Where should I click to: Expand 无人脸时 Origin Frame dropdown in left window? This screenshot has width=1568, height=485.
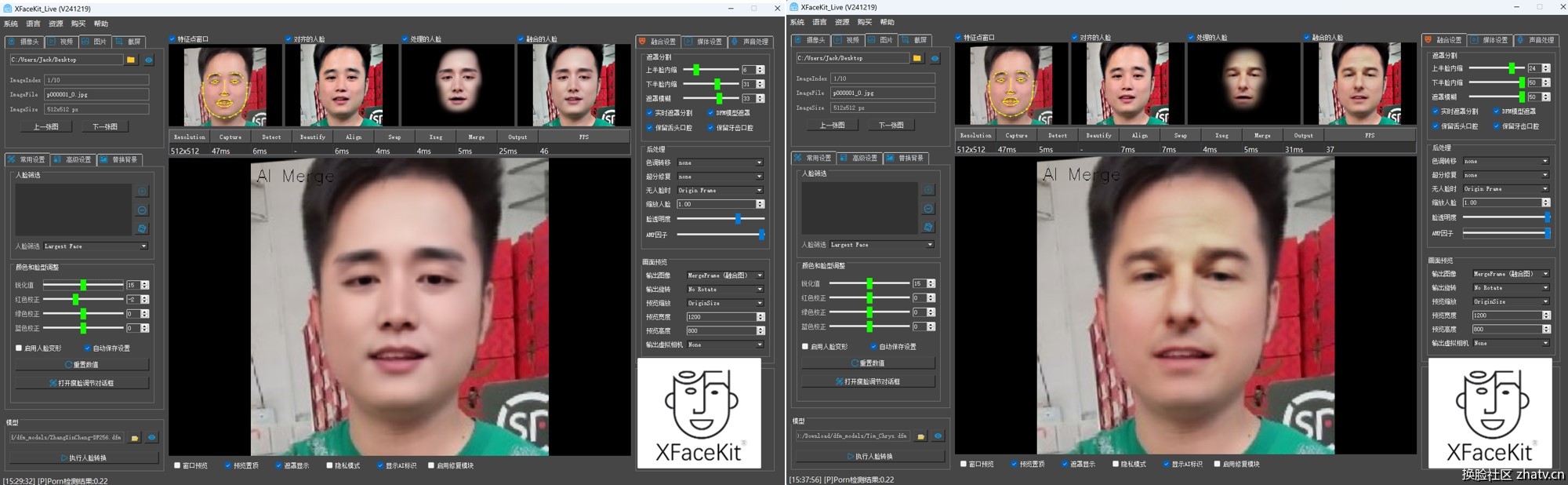click(720, 191)
